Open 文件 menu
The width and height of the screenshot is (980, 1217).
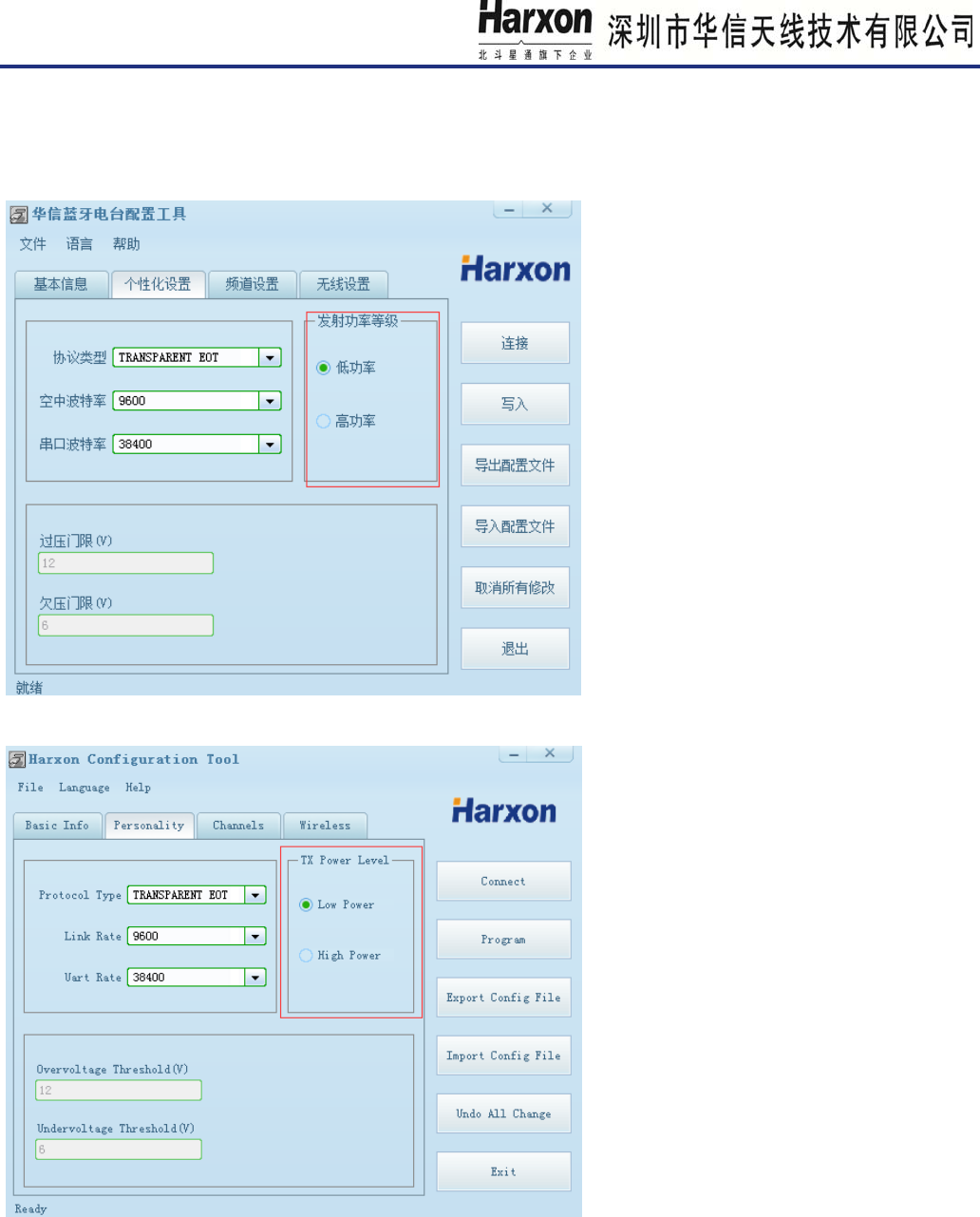pos(33,244)
